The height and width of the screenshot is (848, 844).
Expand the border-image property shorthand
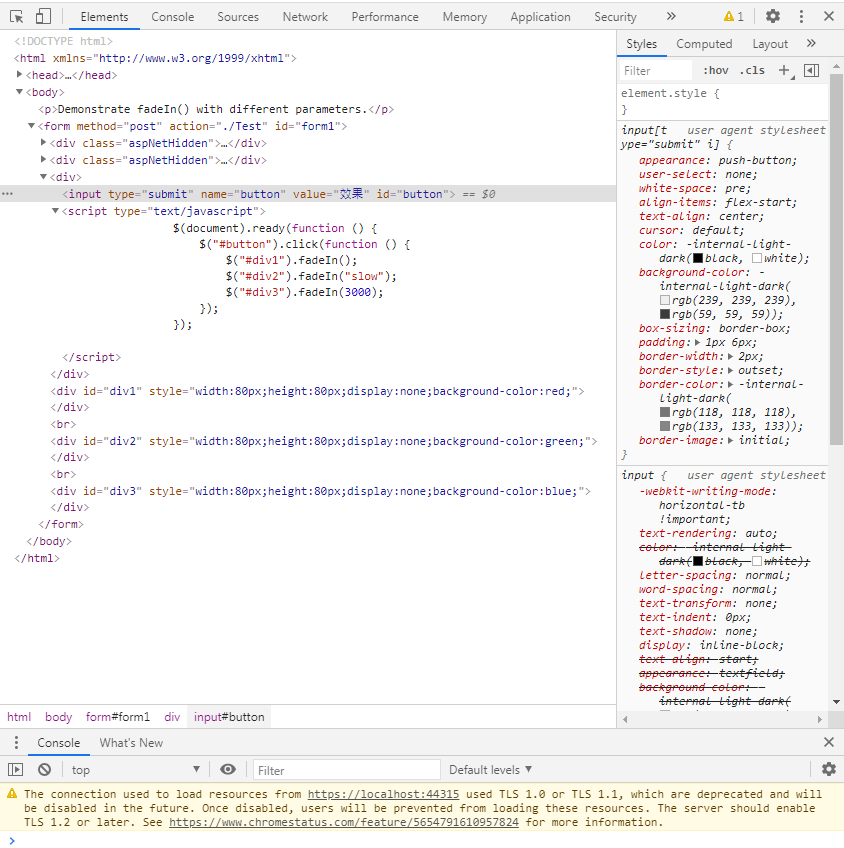click(730, 440)
